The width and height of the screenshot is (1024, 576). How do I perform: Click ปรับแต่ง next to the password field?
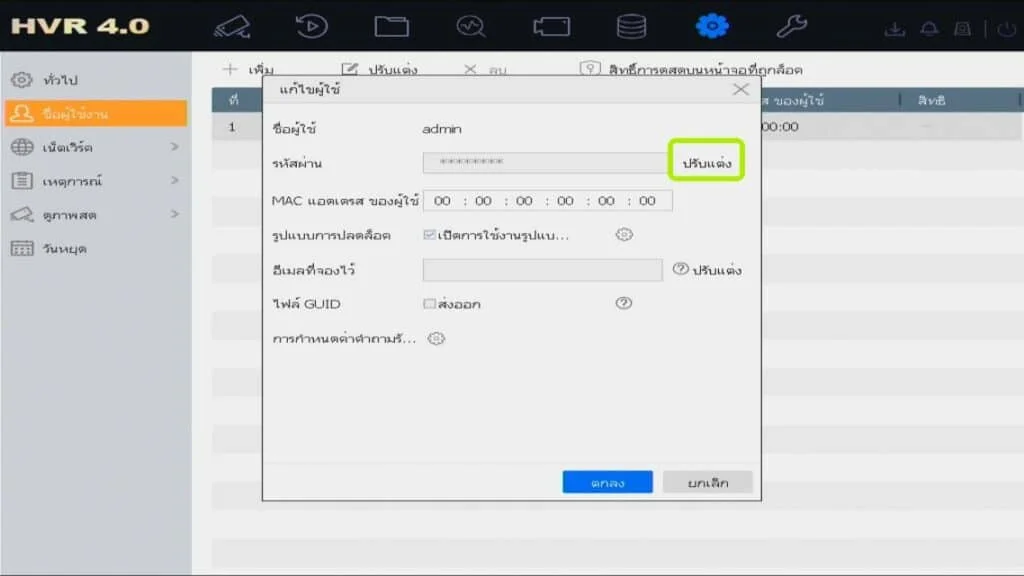tap(706, 162)
